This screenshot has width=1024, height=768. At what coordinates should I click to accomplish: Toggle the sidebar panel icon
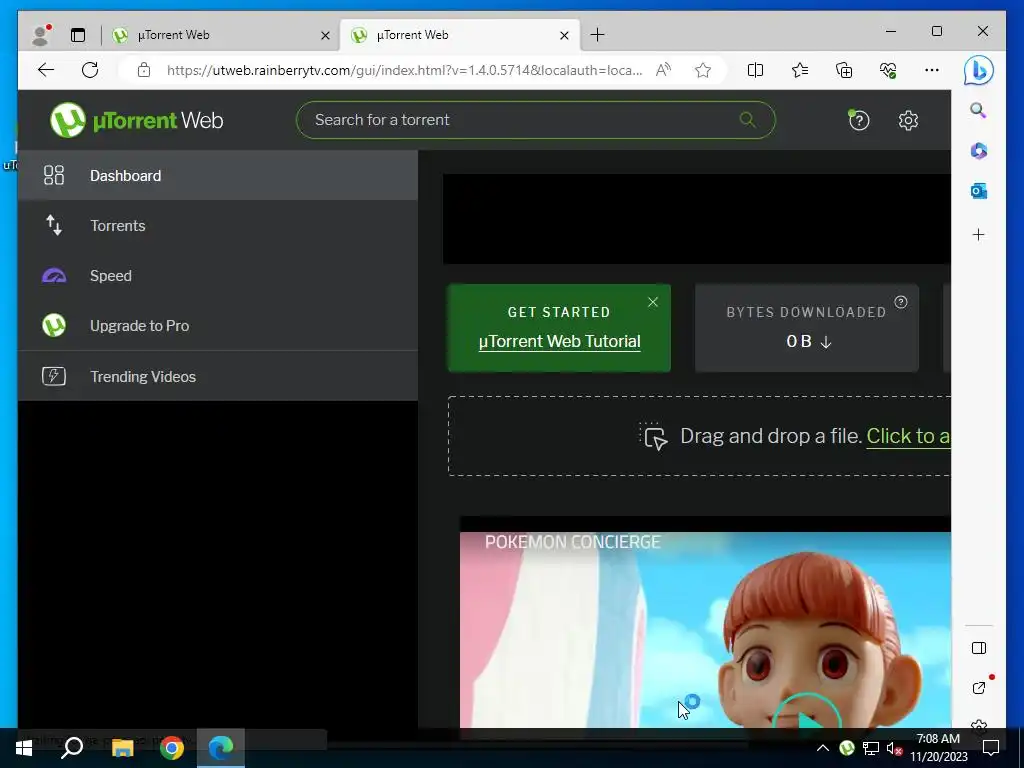(x=978, y=648)
